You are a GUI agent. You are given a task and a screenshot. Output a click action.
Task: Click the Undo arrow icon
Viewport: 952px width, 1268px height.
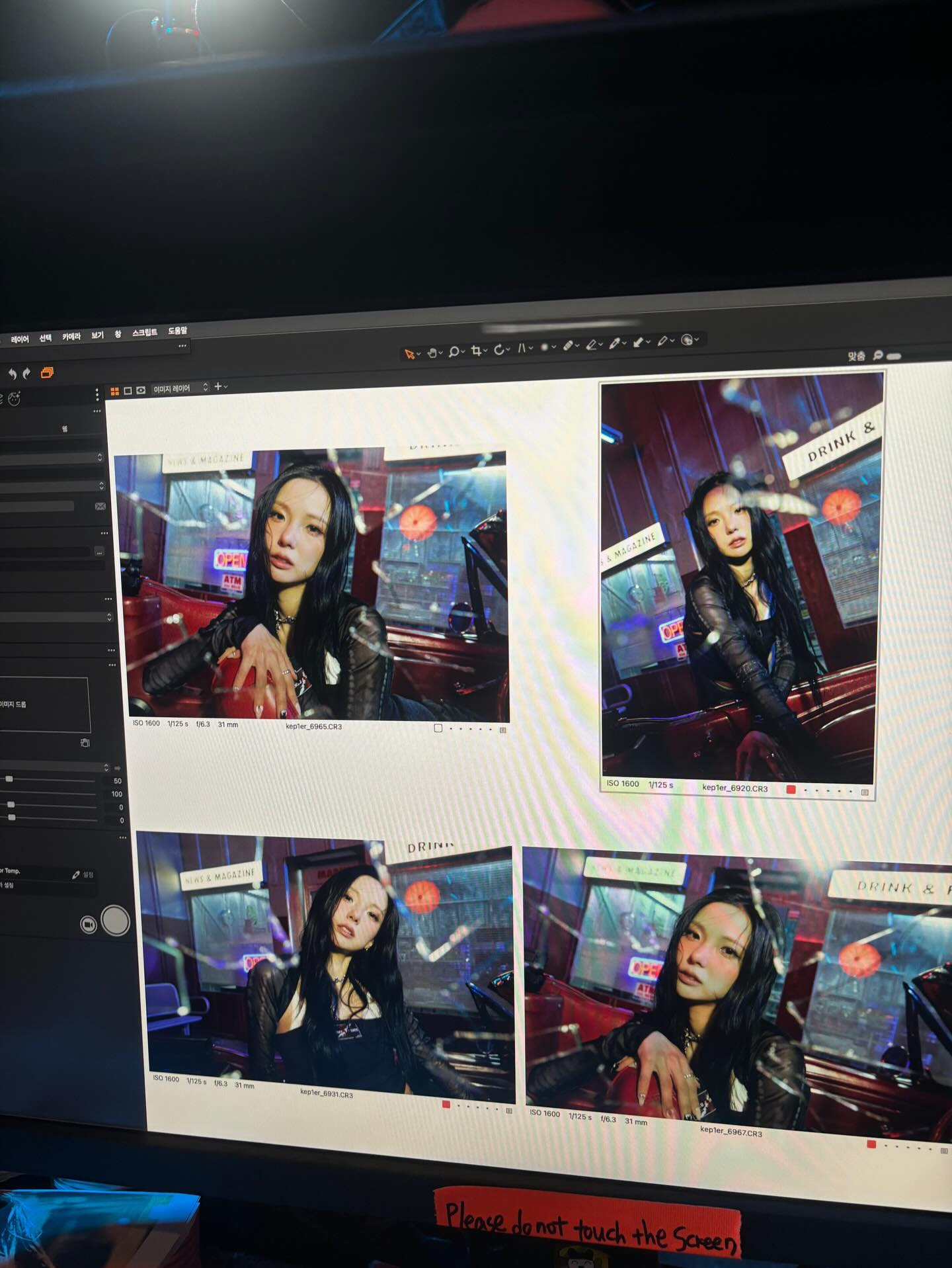point(12,374)
